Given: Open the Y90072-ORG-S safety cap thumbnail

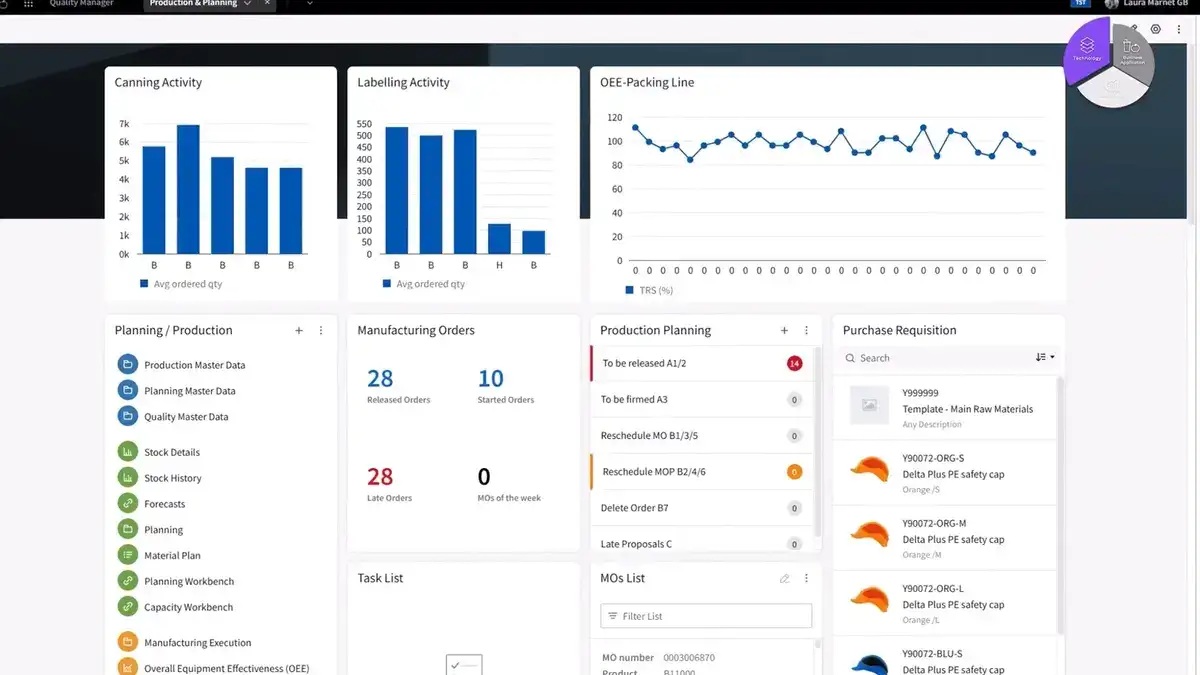Looking at the screenshot, I should click(x=869, y=470).
